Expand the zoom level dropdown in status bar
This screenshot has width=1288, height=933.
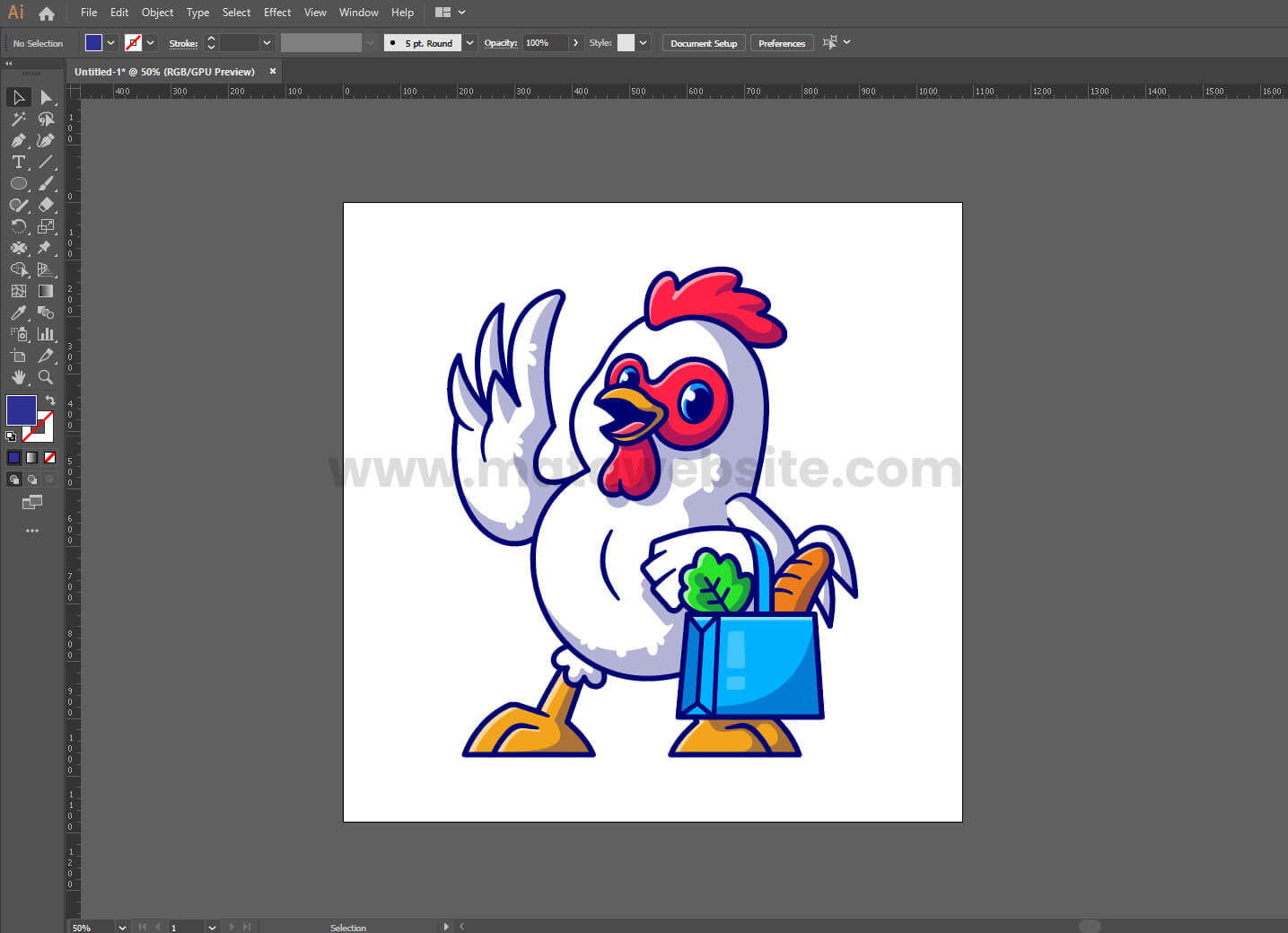[122, 927]
